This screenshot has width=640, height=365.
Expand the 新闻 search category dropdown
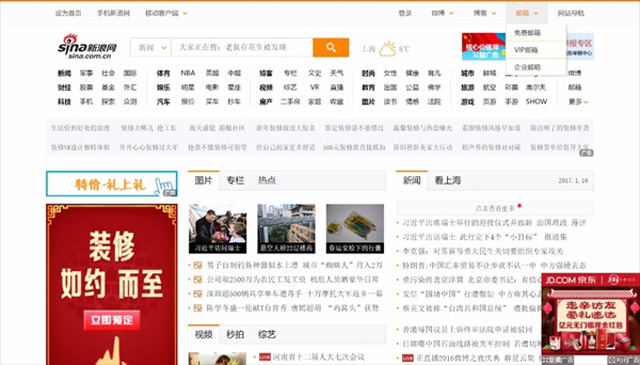coord(151,47)
